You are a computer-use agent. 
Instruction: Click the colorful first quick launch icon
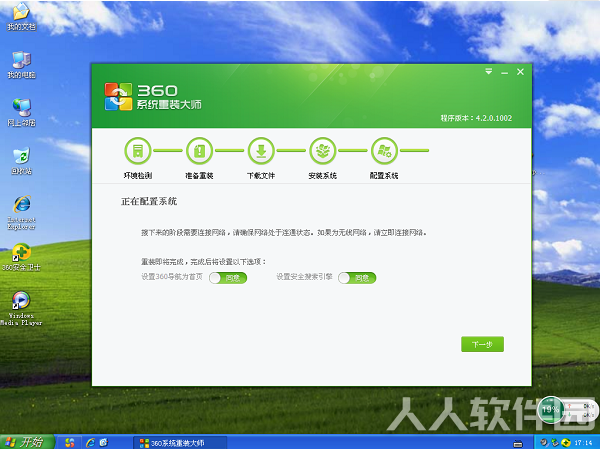coord(70,443)
